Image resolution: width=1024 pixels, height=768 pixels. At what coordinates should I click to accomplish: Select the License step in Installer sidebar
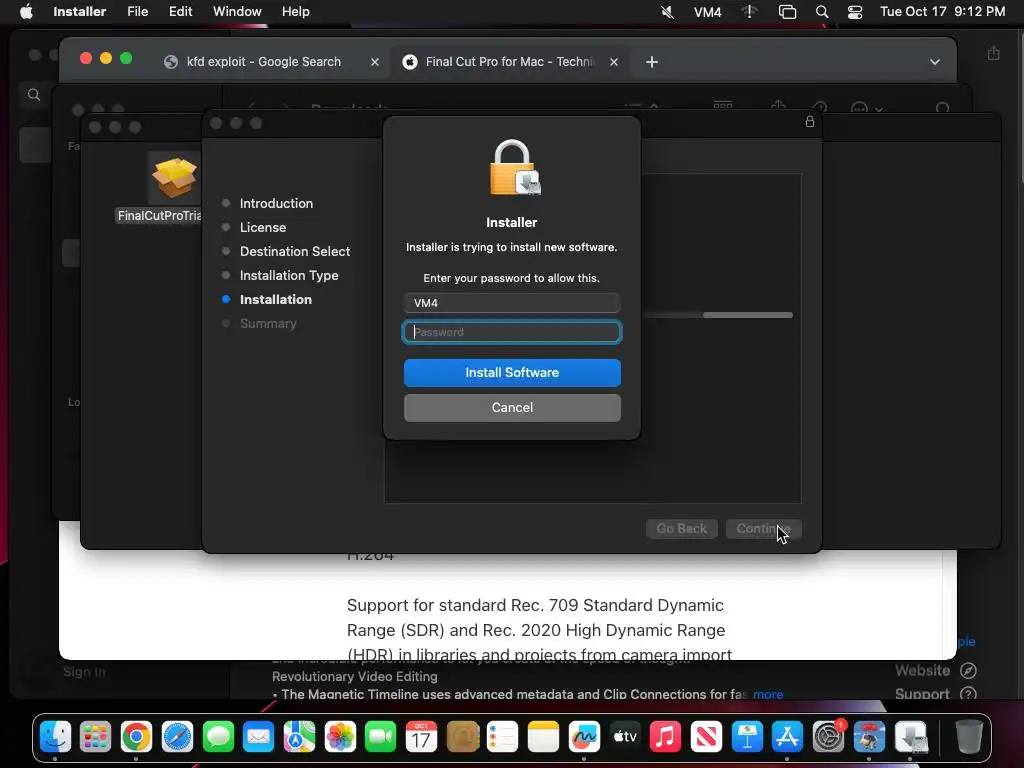(x=263, y=227)
